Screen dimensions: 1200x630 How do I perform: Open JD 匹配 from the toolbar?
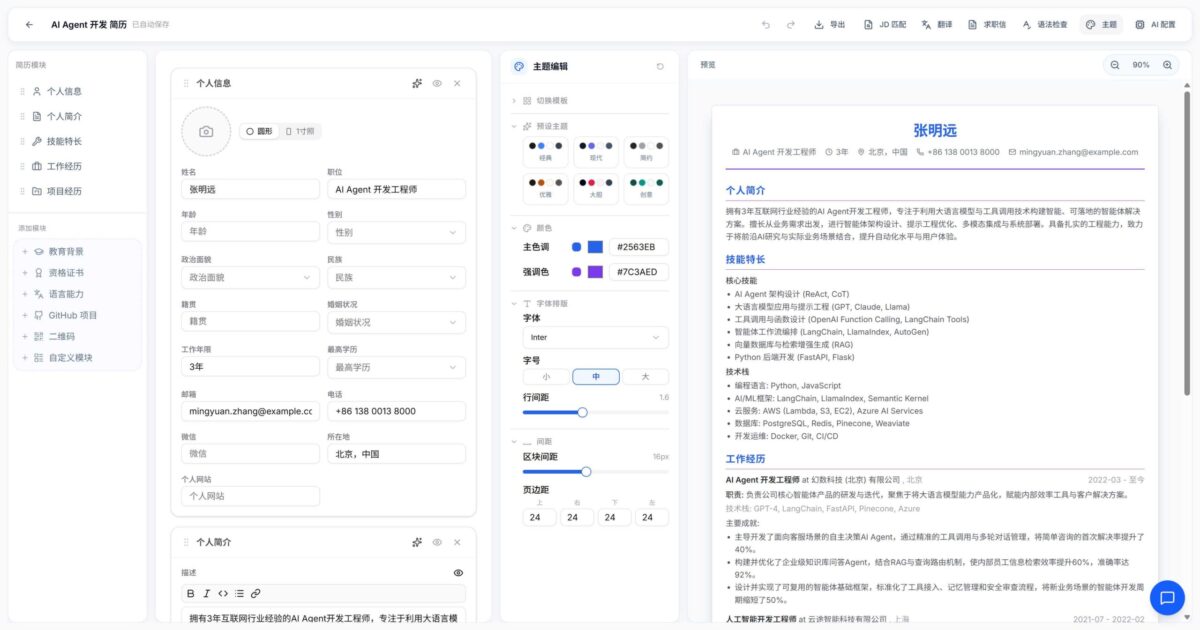[x=884, y=25]
